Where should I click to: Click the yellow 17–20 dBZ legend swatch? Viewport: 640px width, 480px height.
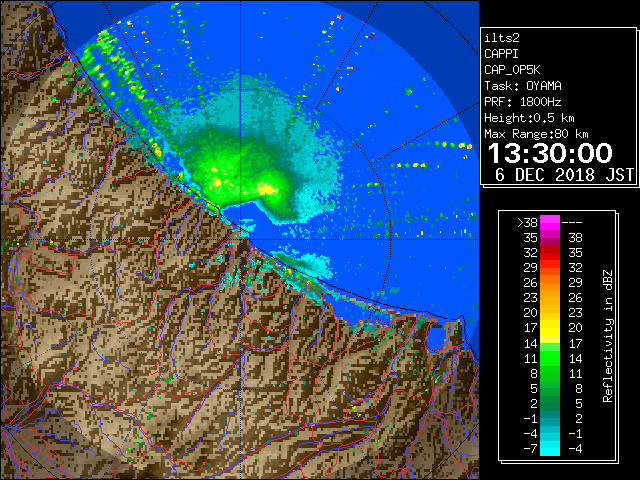(x=550, y=328)
